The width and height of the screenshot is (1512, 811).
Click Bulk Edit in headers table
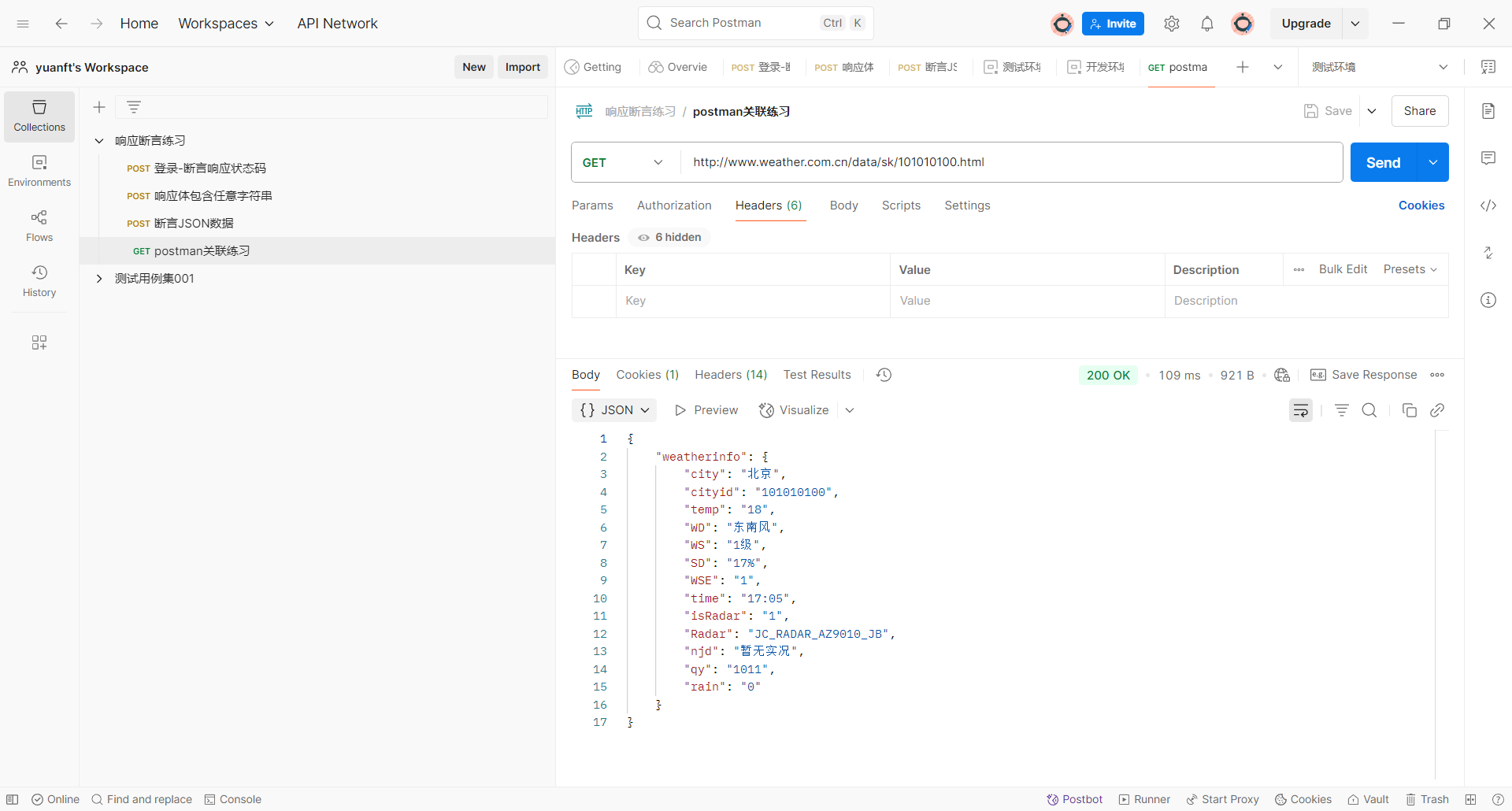tap(1343, 269)
